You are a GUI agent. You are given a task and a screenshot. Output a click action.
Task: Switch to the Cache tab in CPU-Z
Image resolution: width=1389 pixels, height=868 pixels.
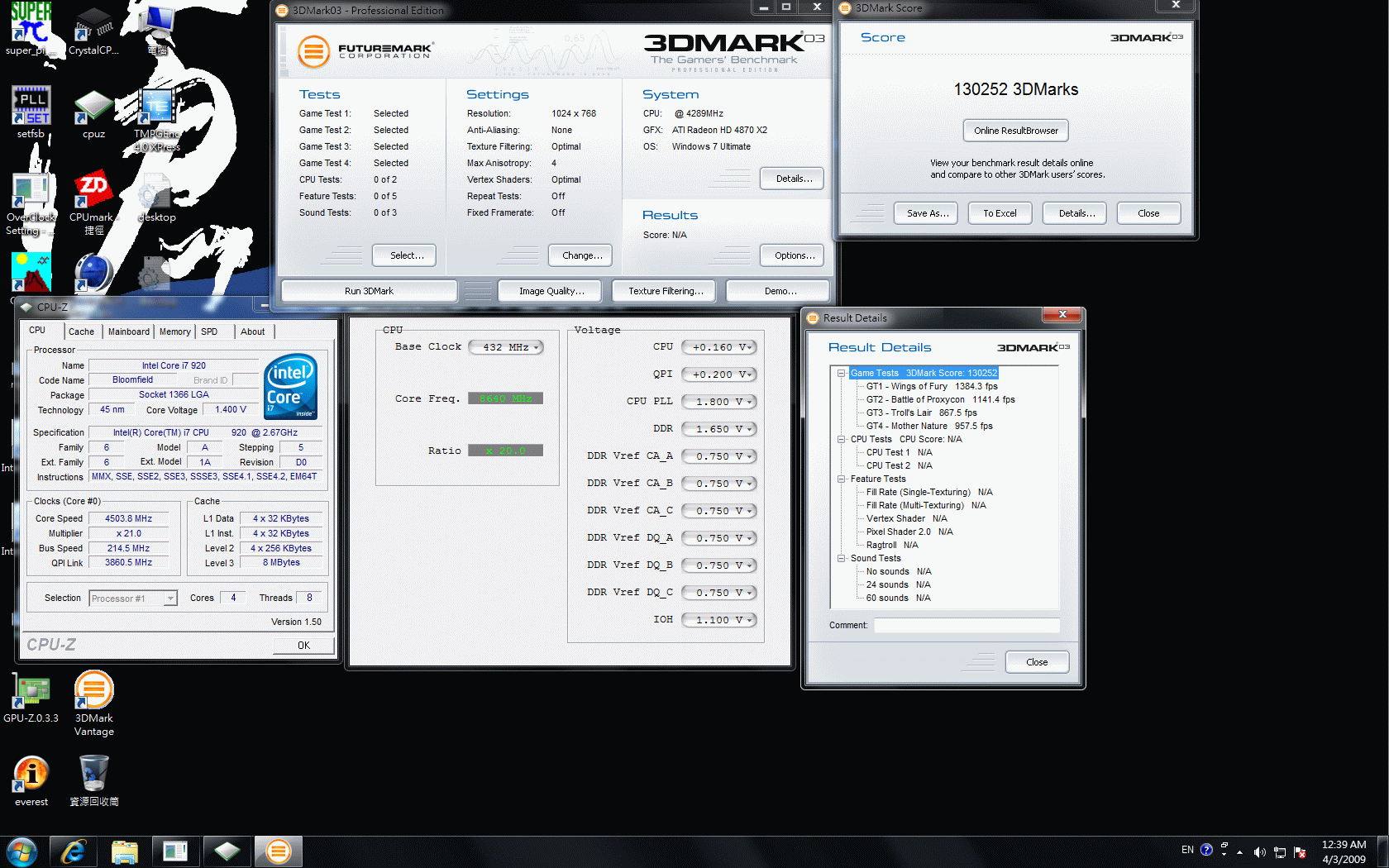click(81, 331)
